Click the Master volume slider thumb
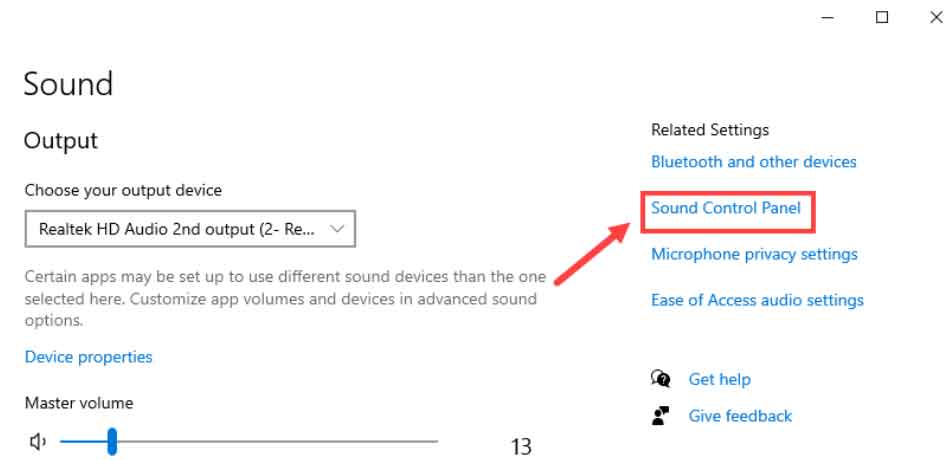The image size is (948, 460). [112, 441]
